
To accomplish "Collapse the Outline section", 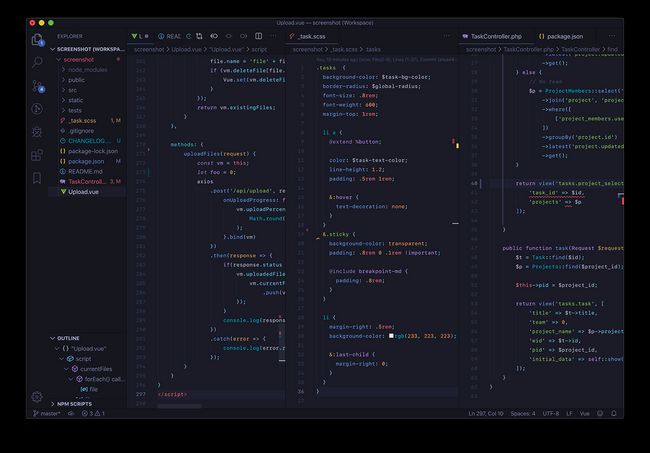I will point(69,338).
